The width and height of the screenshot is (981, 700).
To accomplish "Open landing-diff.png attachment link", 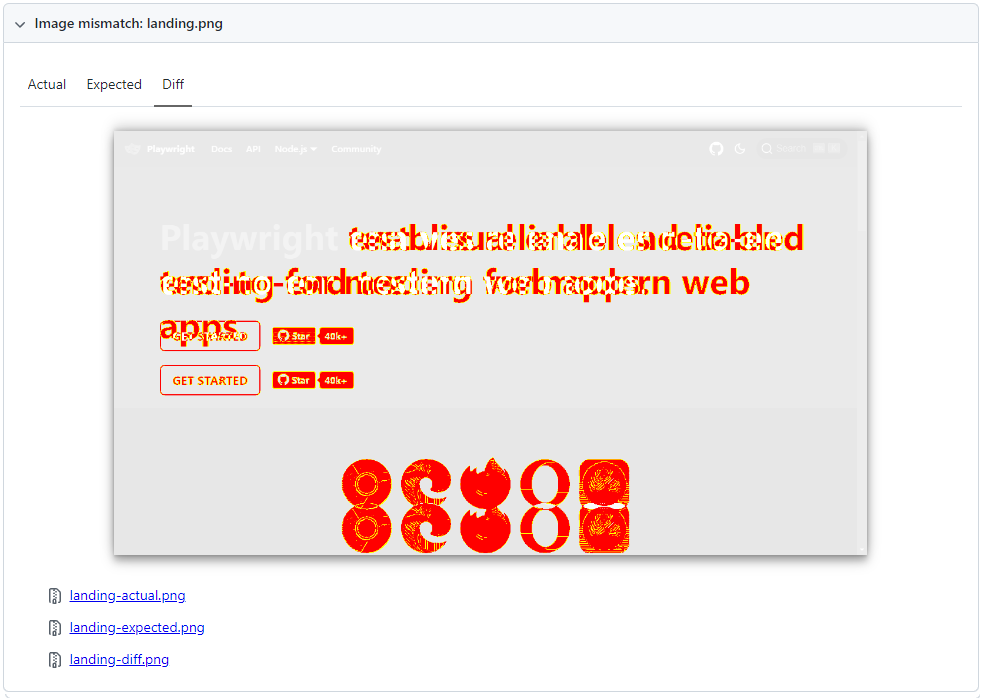I will (119, 659).
